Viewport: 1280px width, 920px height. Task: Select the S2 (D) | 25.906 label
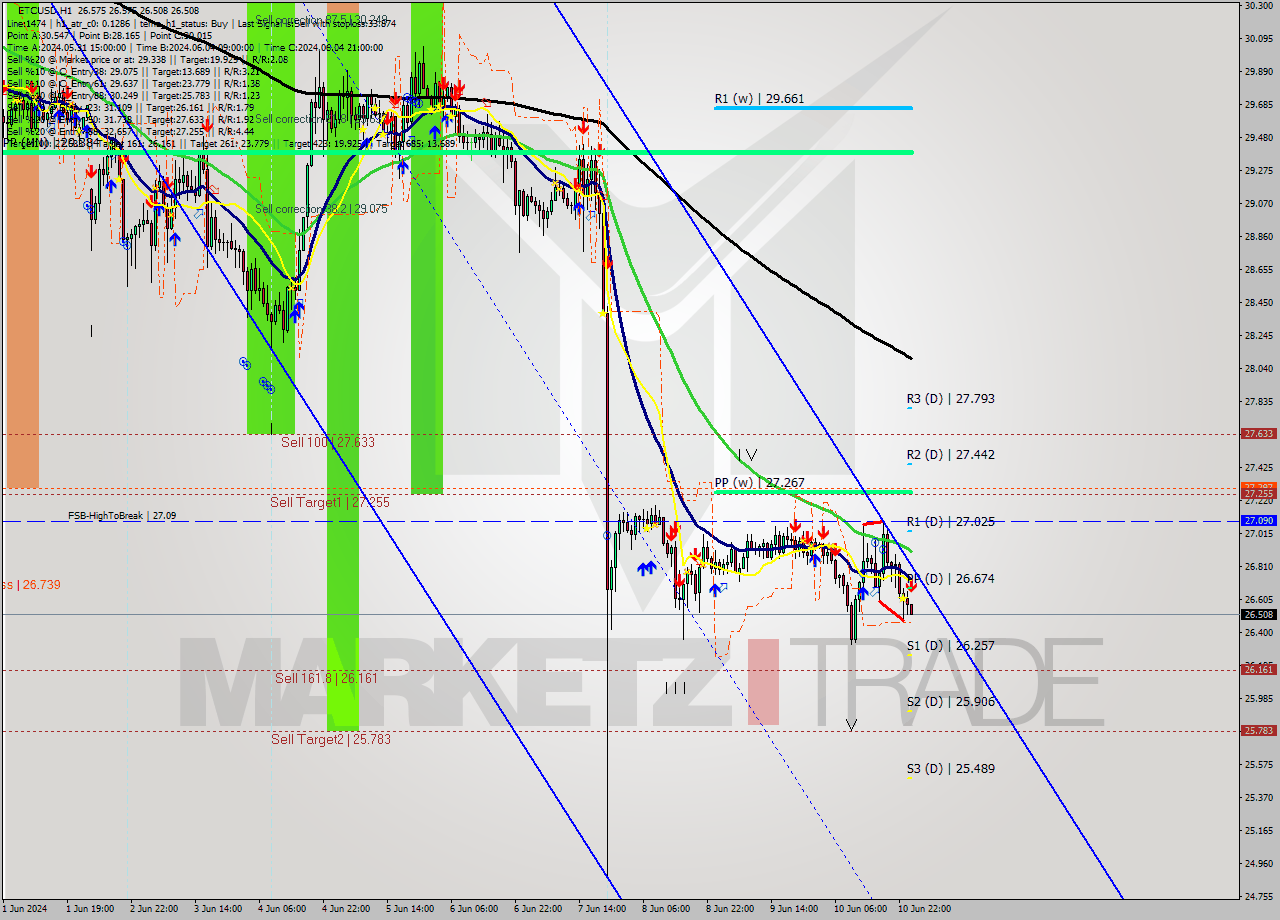950,702
